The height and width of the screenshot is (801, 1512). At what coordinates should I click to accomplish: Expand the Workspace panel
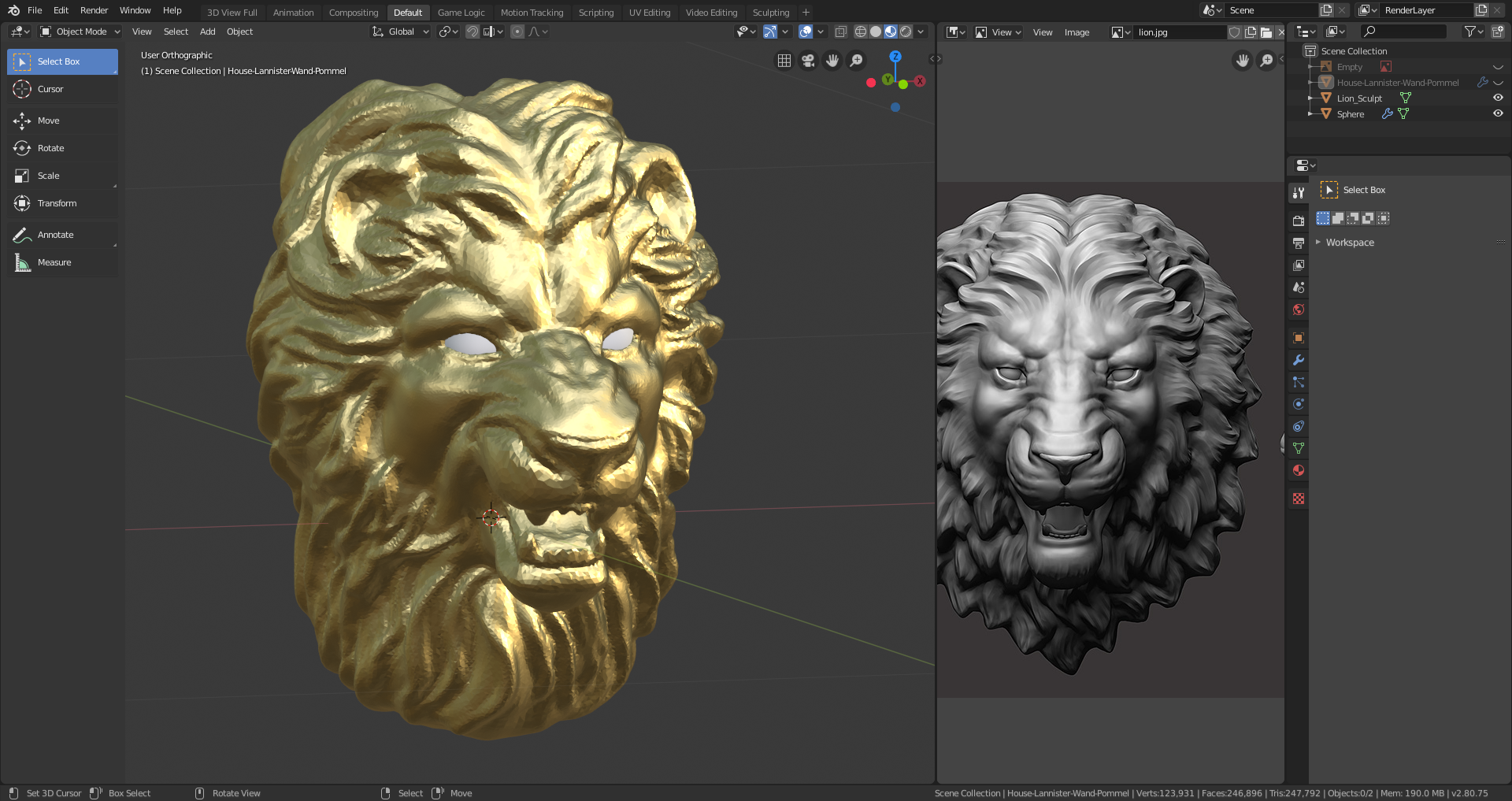(1350, 243)
